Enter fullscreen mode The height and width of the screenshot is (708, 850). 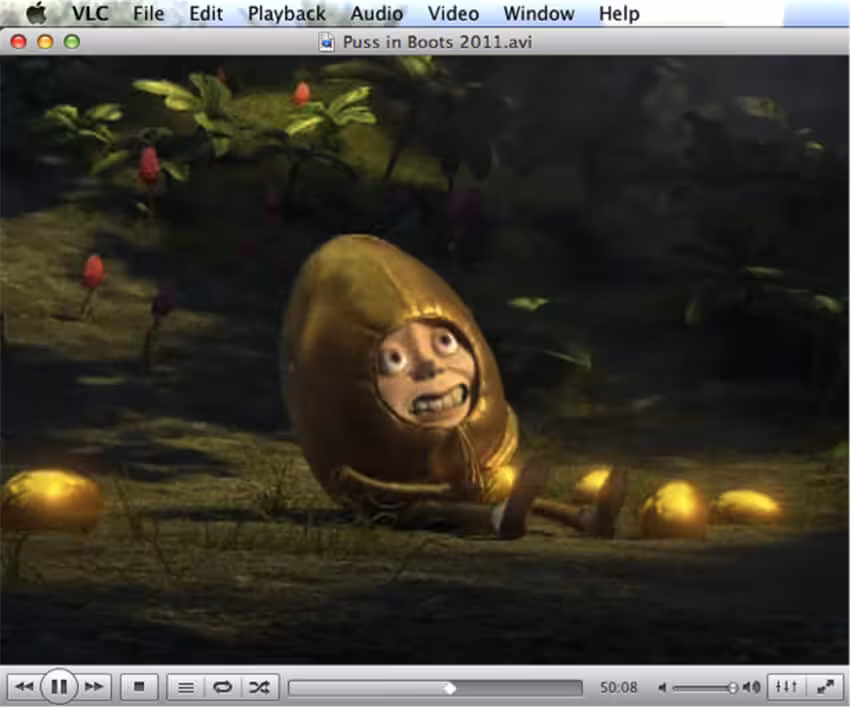pyautogui.click(x=825, y=687)
